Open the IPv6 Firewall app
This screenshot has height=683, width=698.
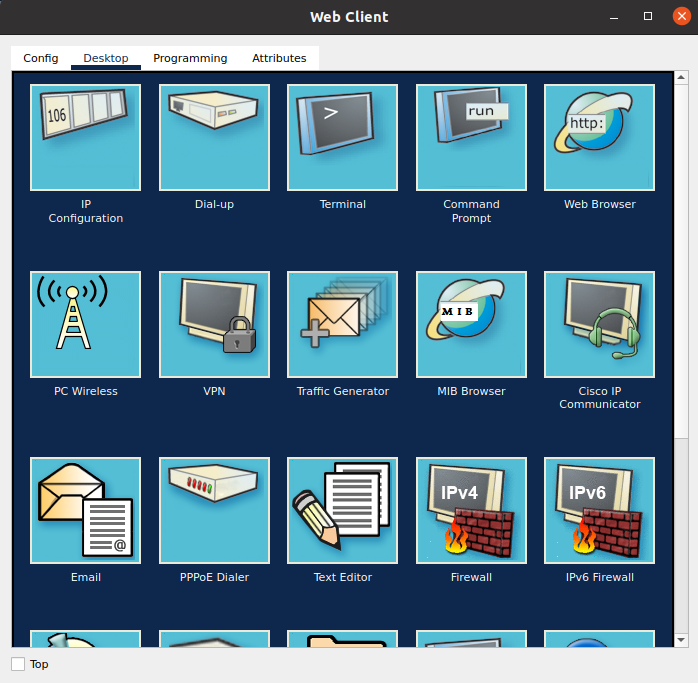click(599, 510)
